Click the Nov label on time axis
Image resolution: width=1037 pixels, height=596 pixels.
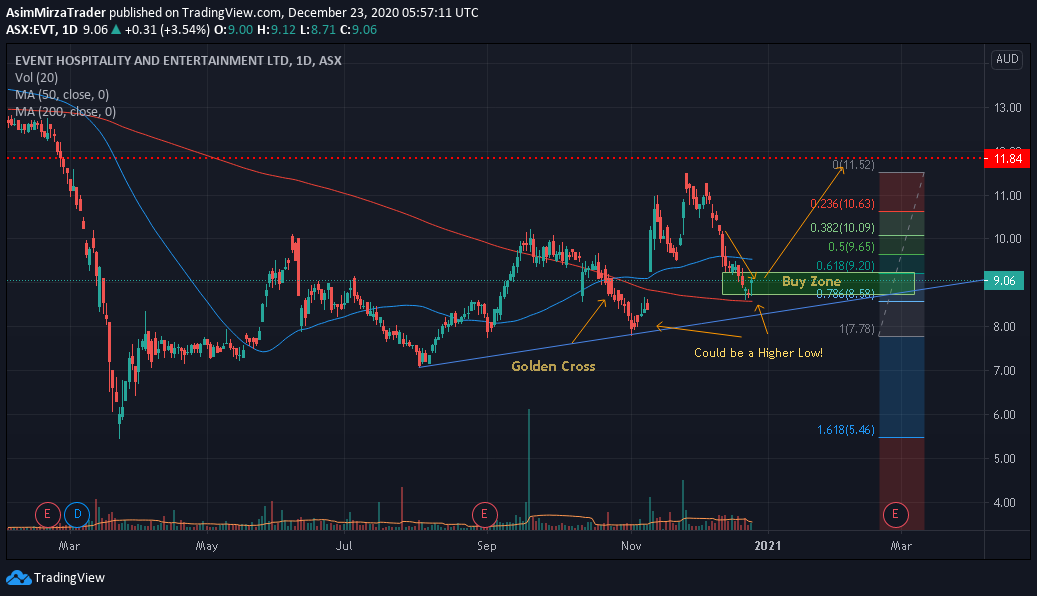pyautogui.click(x=631, y=546)
